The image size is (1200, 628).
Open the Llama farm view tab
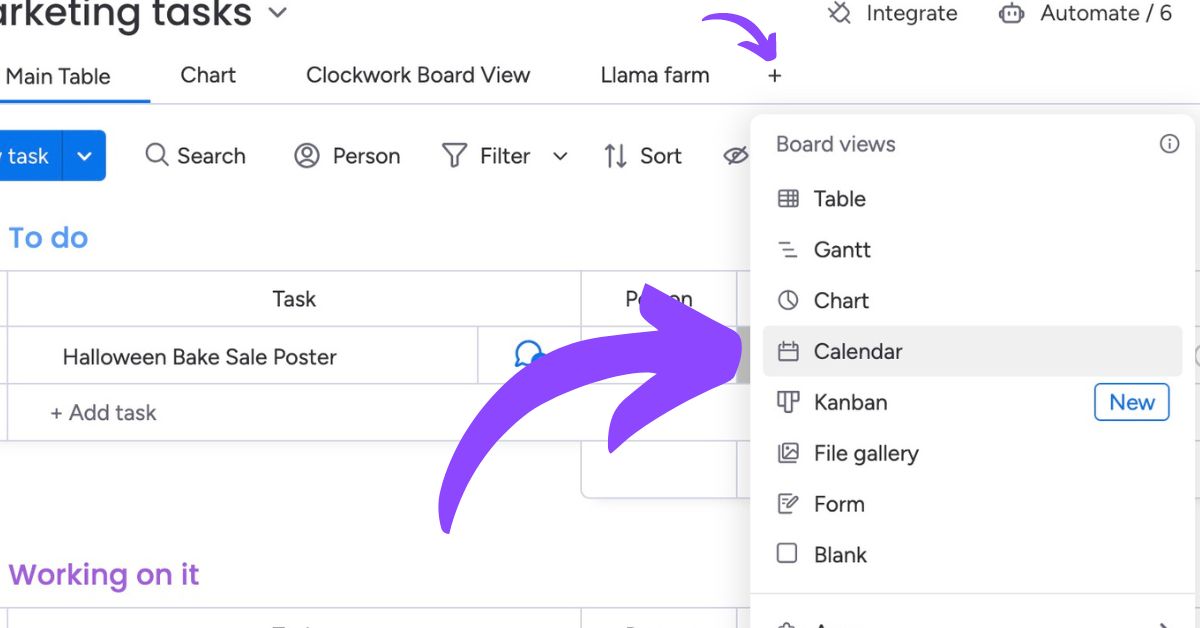[x=654, y=75]
